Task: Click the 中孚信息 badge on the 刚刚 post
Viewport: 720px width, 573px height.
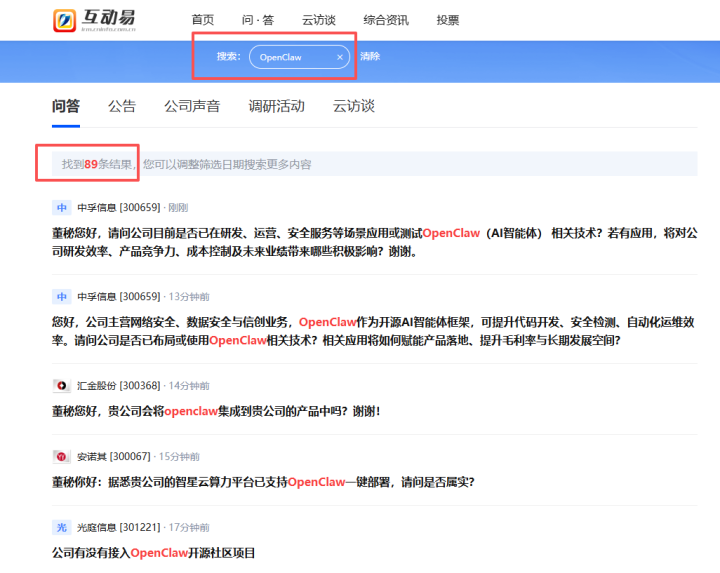Action: click(x=61, y=208)
